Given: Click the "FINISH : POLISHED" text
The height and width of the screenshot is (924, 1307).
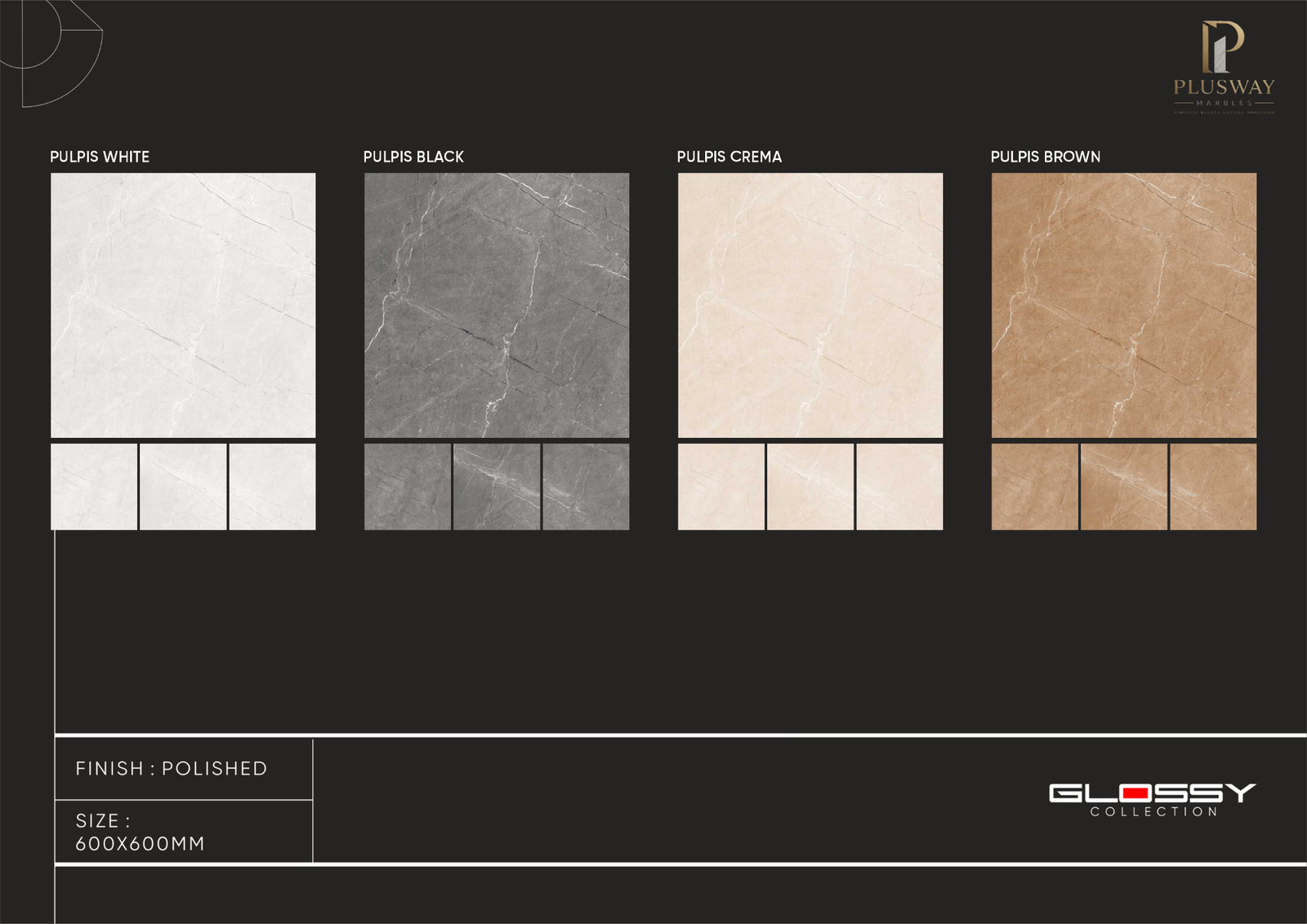Looking at the screenshot, I should [x=172, y=769].
